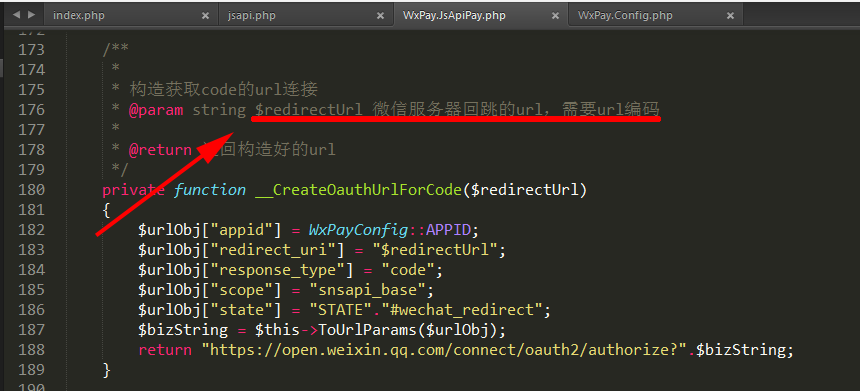Click the private keyword on line 180
The height and width of the screenshot is (391, 860).
133,190
